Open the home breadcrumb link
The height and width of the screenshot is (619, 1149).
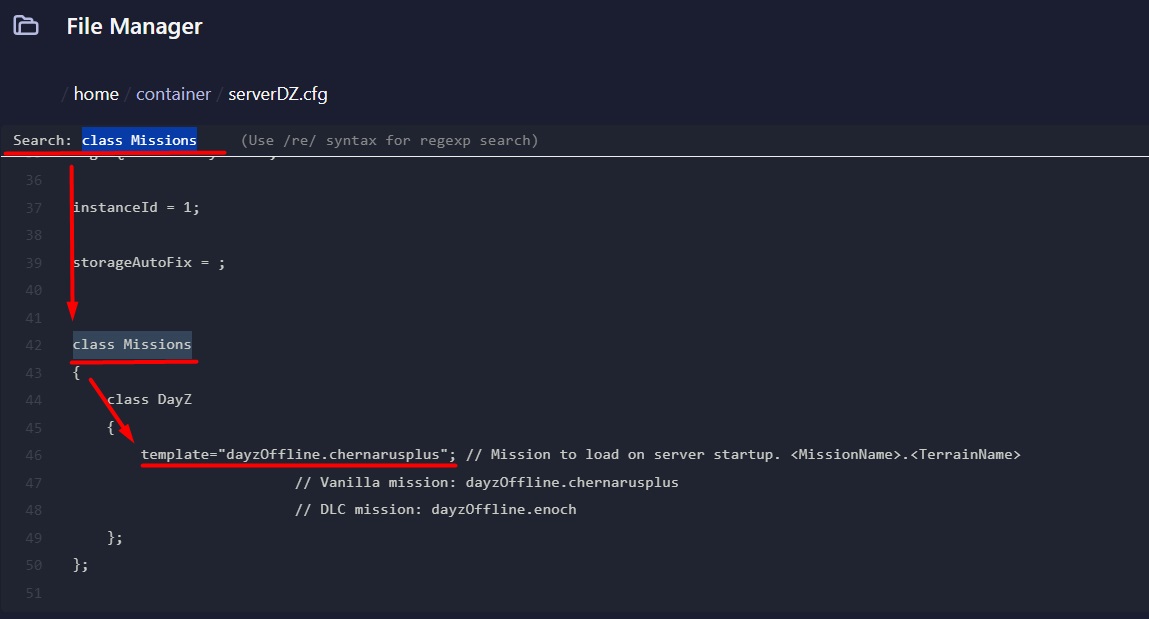click(95, 93)
